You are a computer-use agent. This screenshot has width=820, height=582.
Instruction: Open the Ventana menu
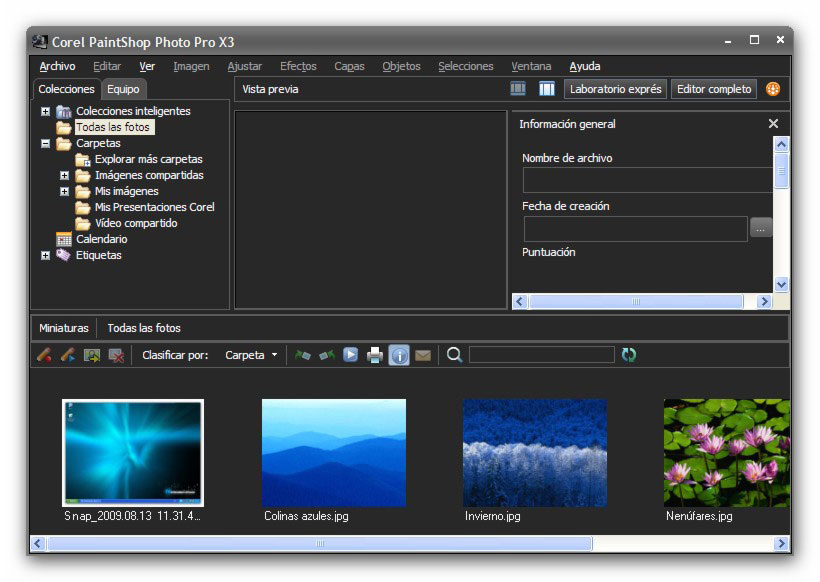coord(531,66)
